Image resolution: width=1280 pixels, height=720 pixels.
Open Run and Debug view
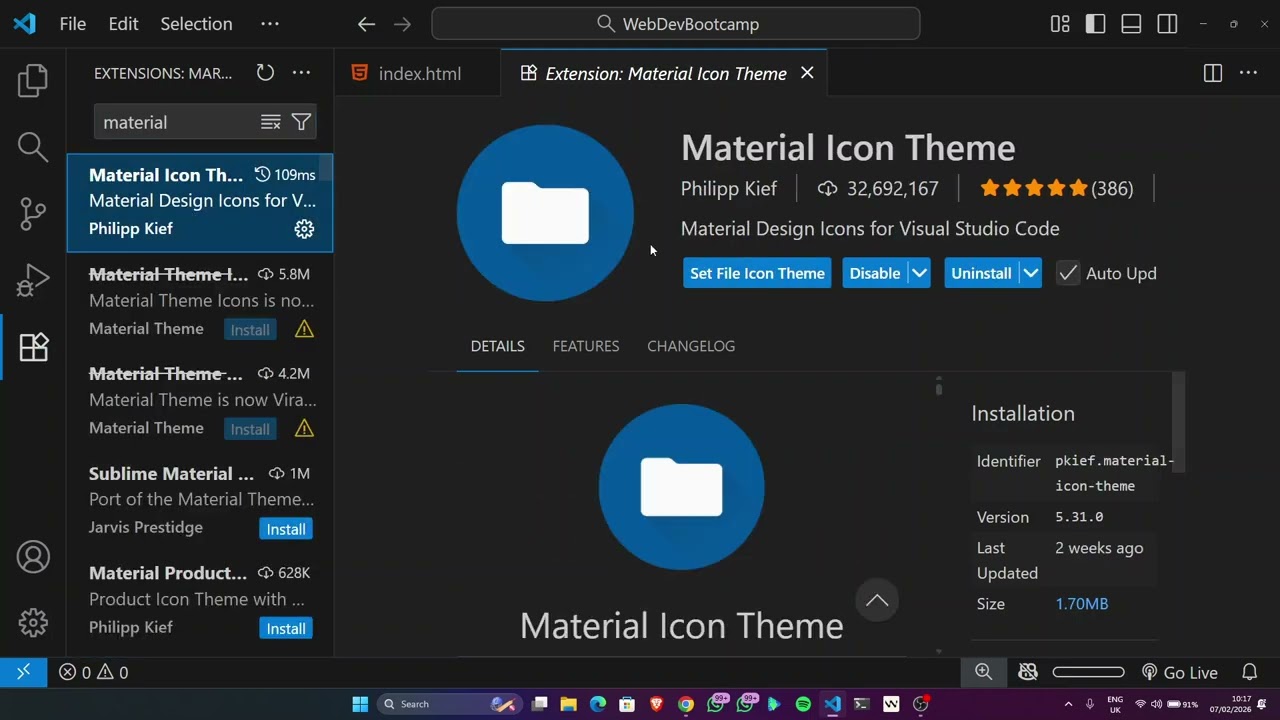(x=33, y=280)
